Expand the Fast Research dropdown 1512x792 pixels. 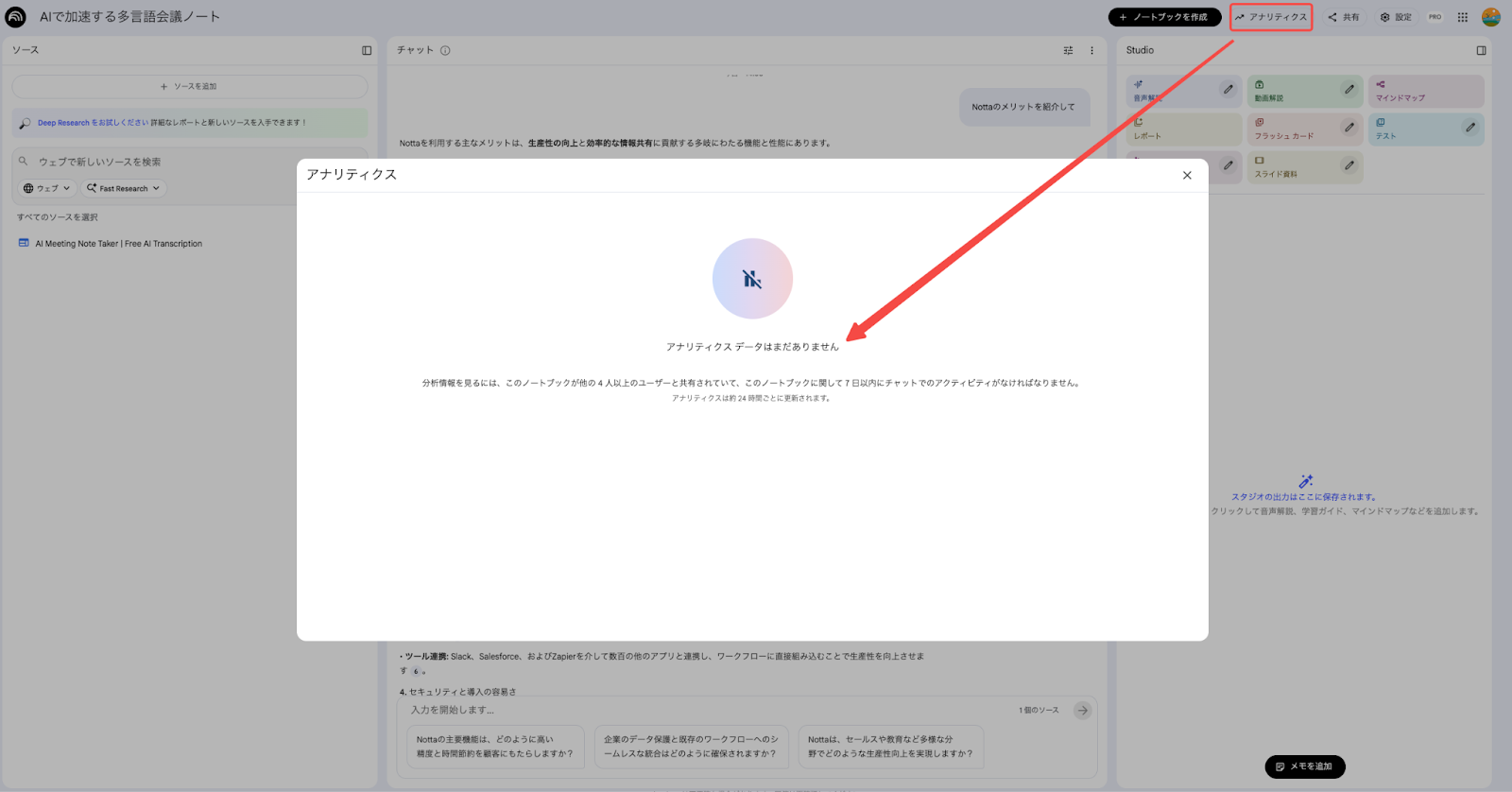click(x=124, y=188)
